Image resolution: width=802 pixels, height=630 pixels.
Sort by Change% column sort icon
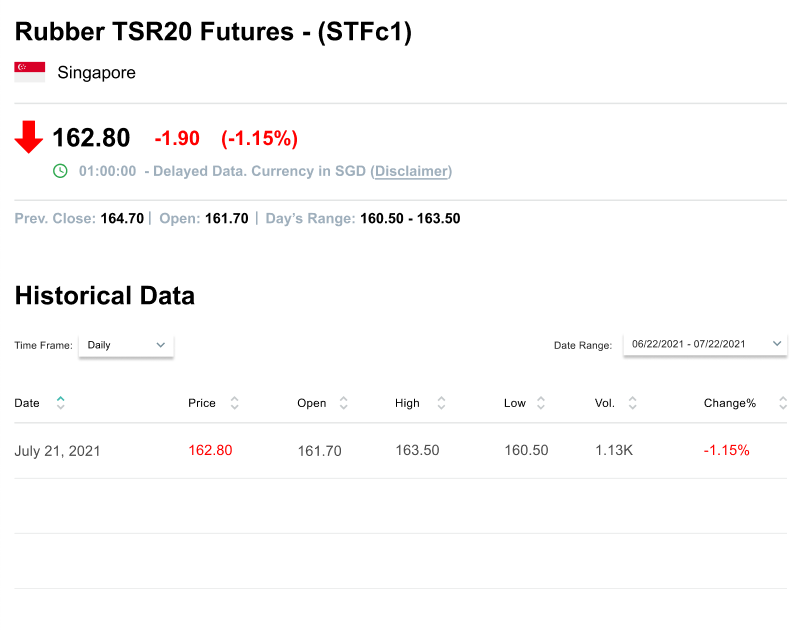pyautogui.click(x=782, y=403)
